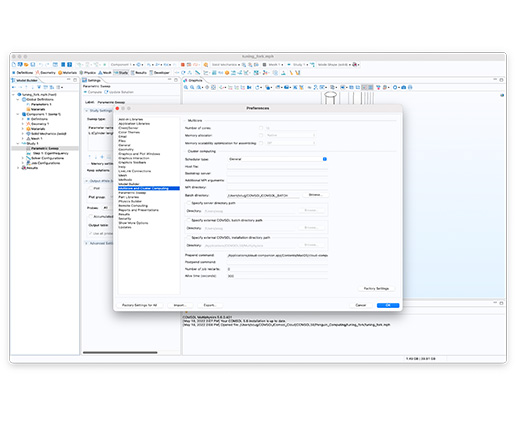This screenshot has width=516, height=421.
Task: Toggle the Memory allocator checkbox
Action: [x=261, y=135]
